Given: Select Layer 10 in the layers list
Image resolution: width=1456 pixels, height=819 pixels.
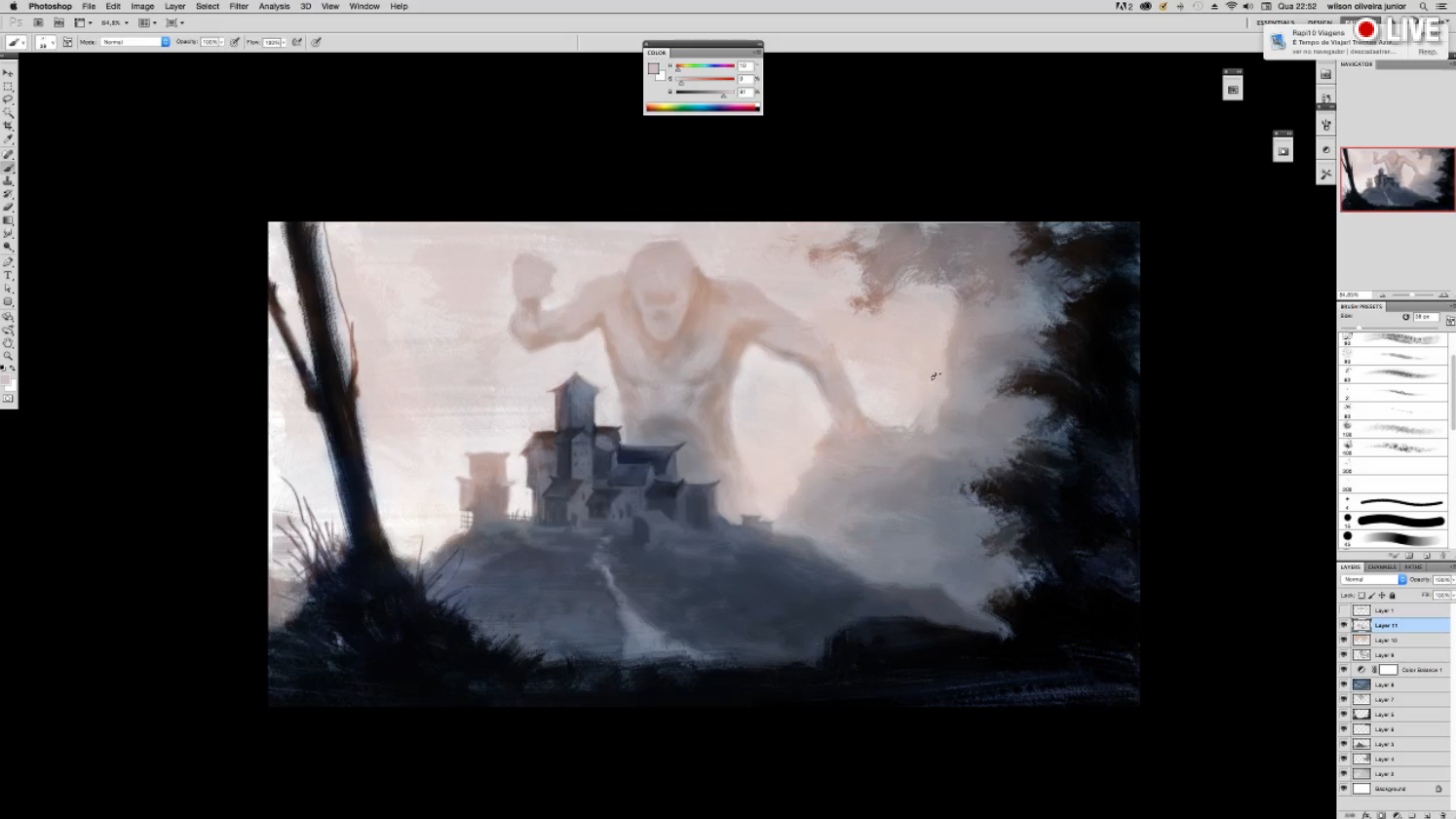Looking at the screenshot, I should tap(1395, 641).
